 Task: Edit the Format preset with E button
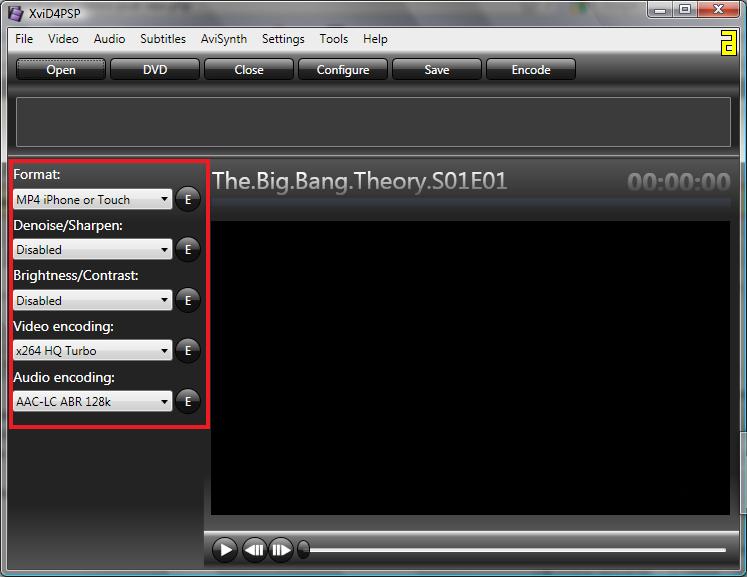pyautogui.click(x=188, y=199)
